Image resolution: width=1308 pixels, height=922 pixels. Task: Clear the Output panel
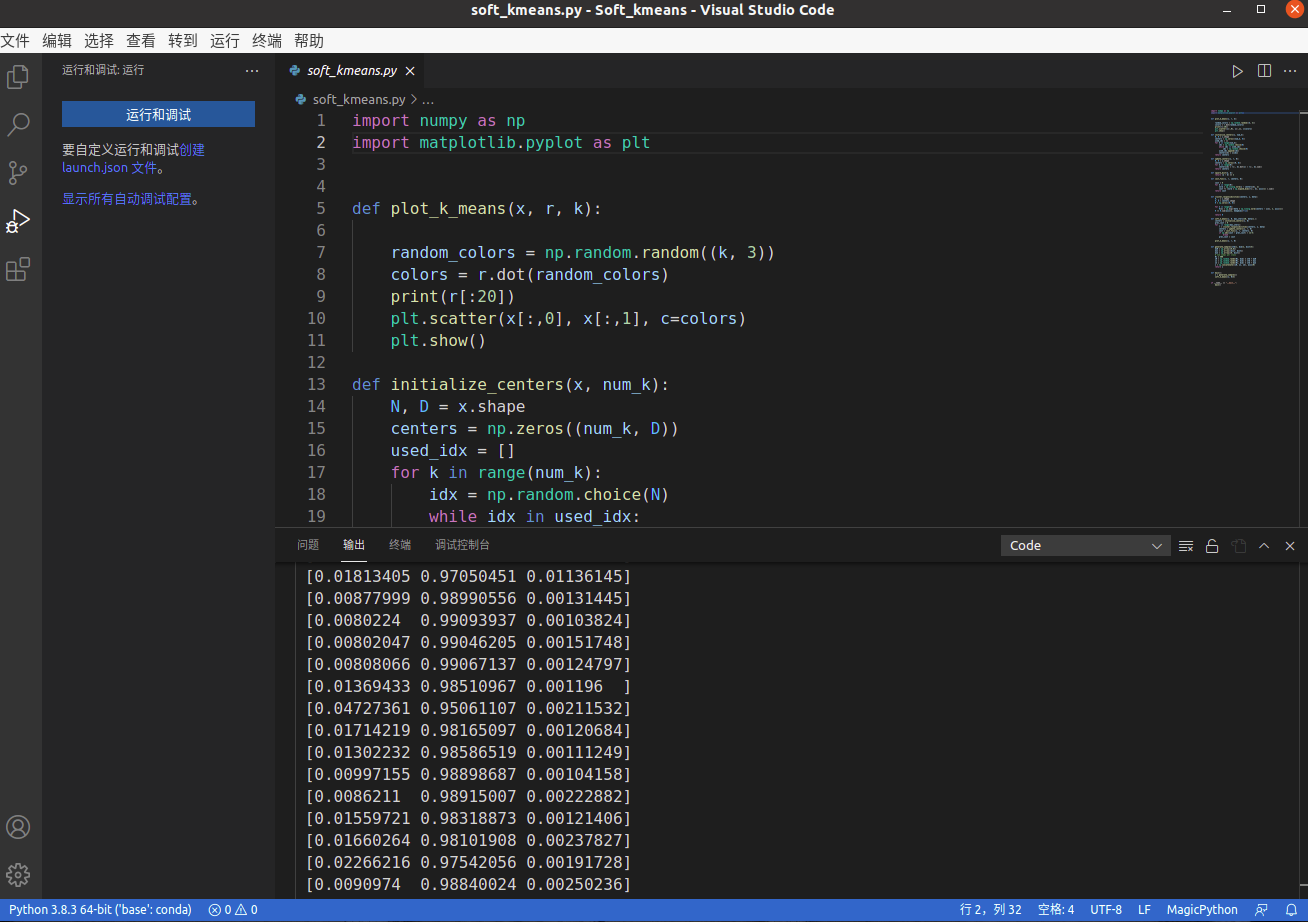pyautogui.click(x=1186, y=545)
